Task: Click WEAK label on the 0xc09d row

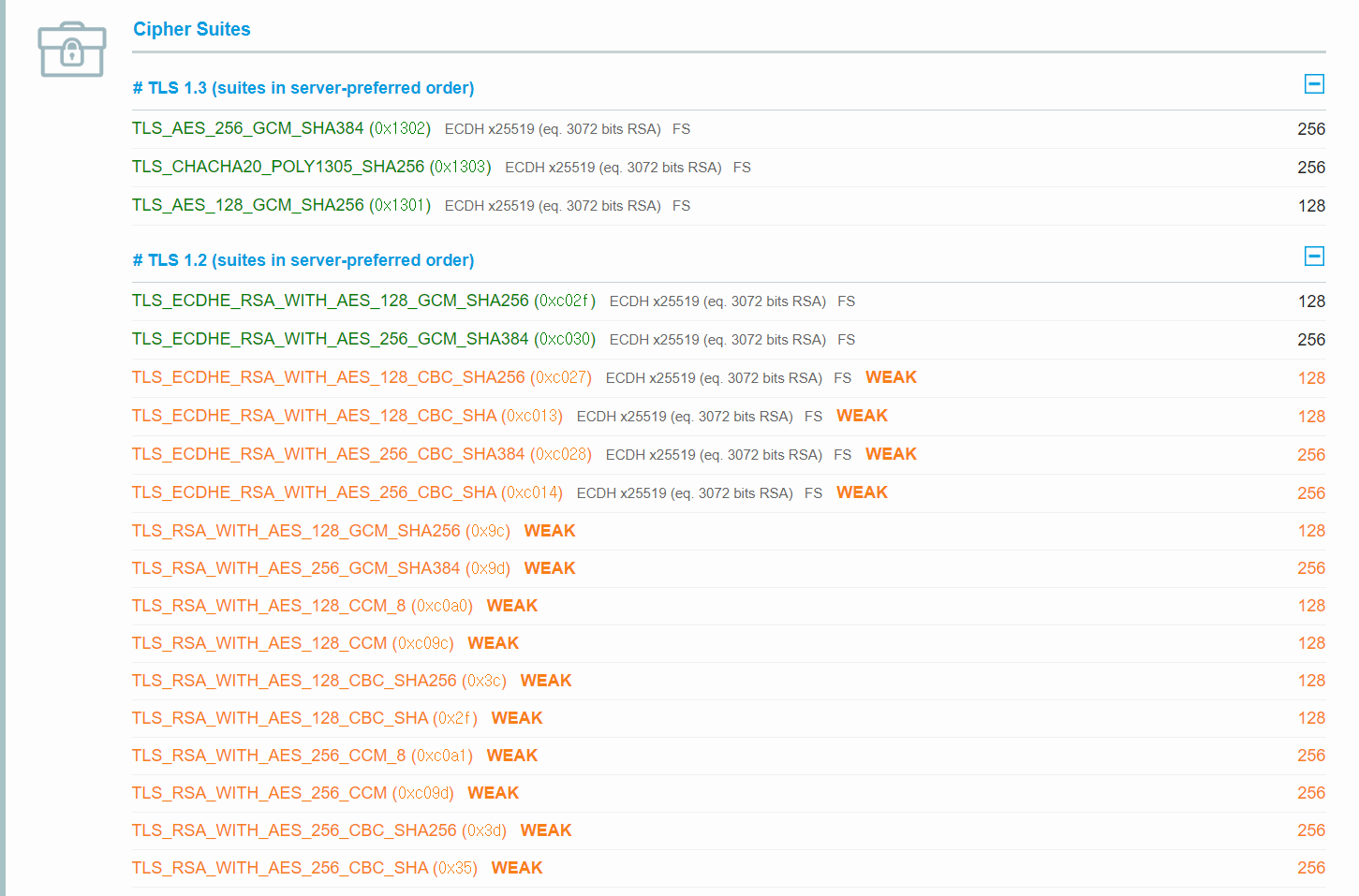Action: 494,793
